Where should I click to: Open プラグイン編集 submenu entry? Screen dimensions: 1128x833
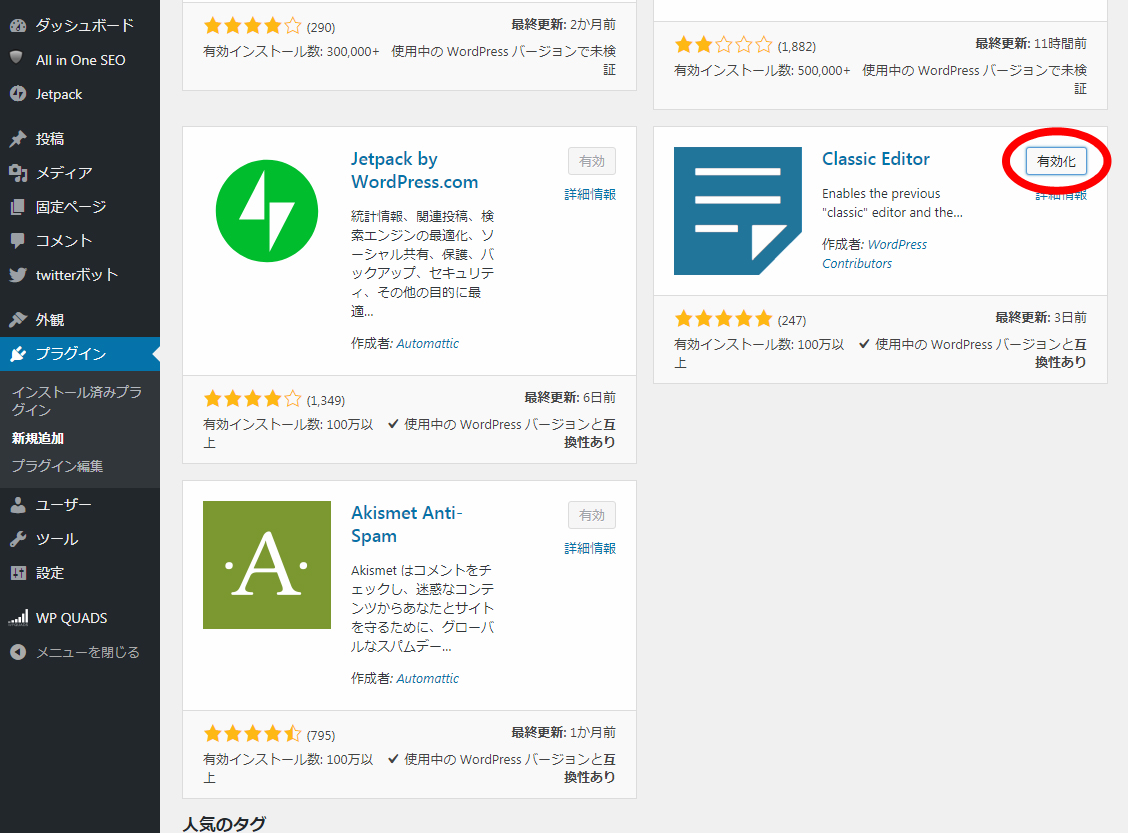tap(57, 466)
